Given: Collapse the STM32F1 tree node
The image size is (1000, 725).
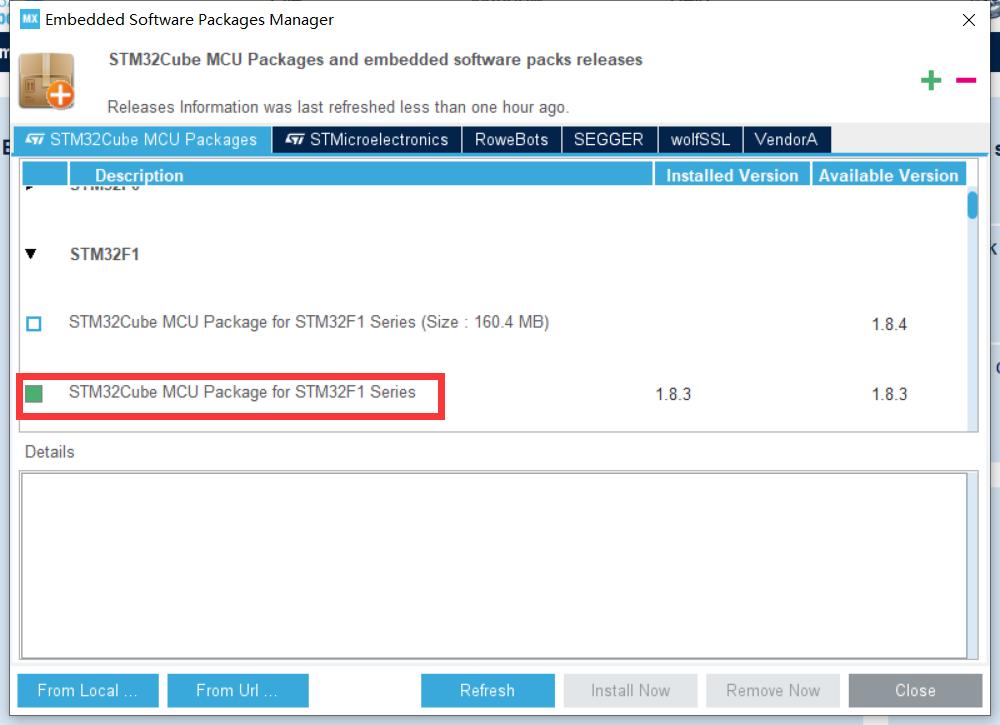Looking at the screenshot, I should pos(31,254).
